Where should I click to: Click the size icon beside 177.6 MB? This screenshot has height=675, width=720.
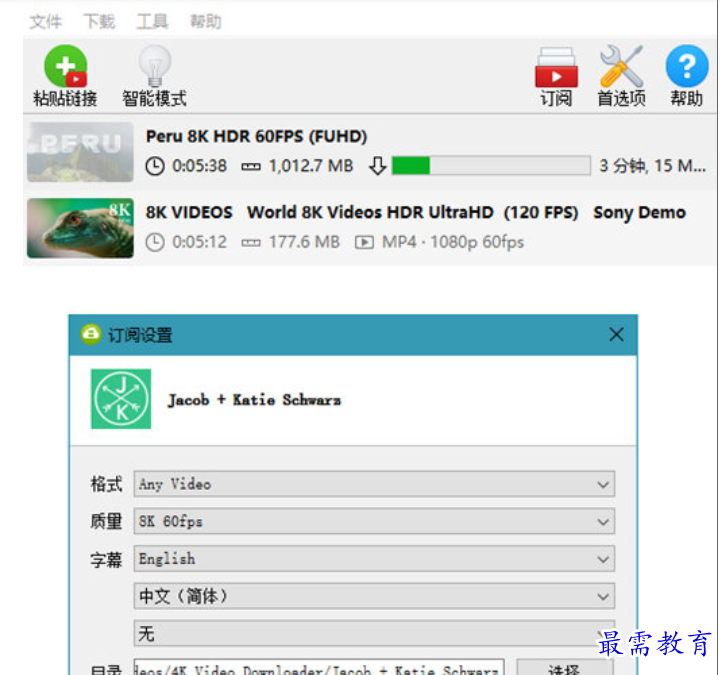point(251,242)
